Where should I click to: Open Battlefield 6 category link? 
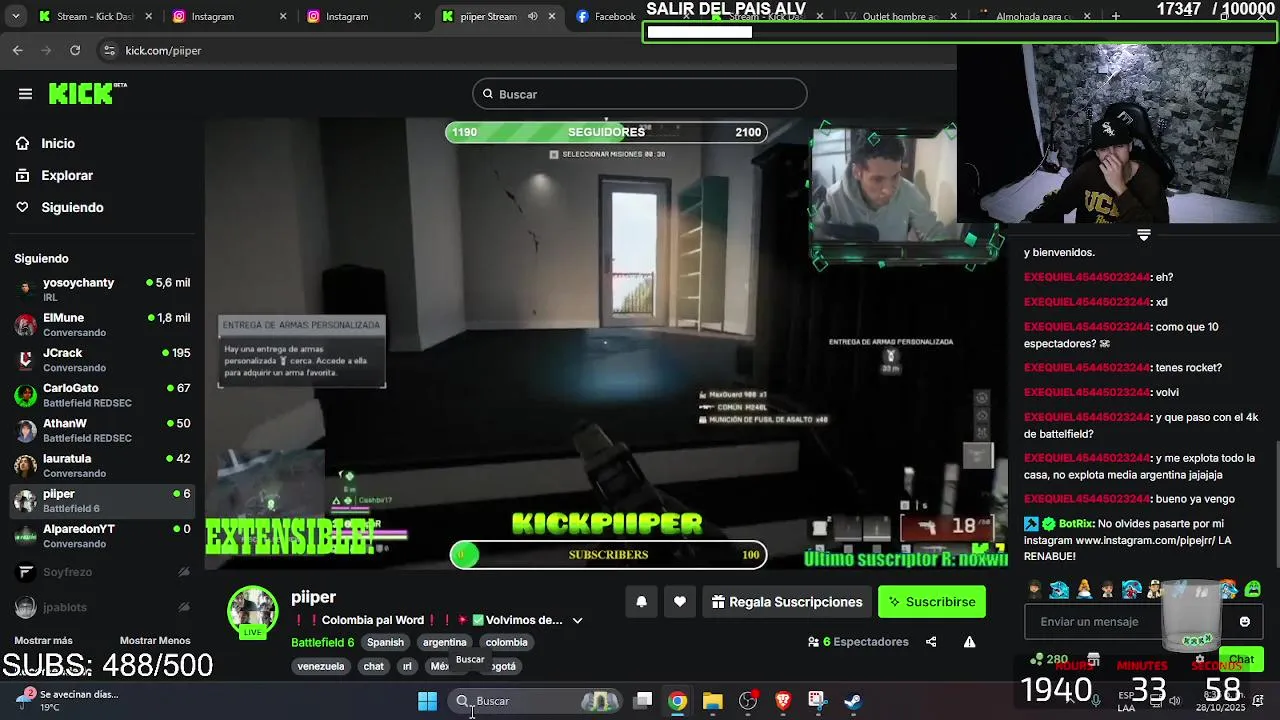[x=322, y=642]
